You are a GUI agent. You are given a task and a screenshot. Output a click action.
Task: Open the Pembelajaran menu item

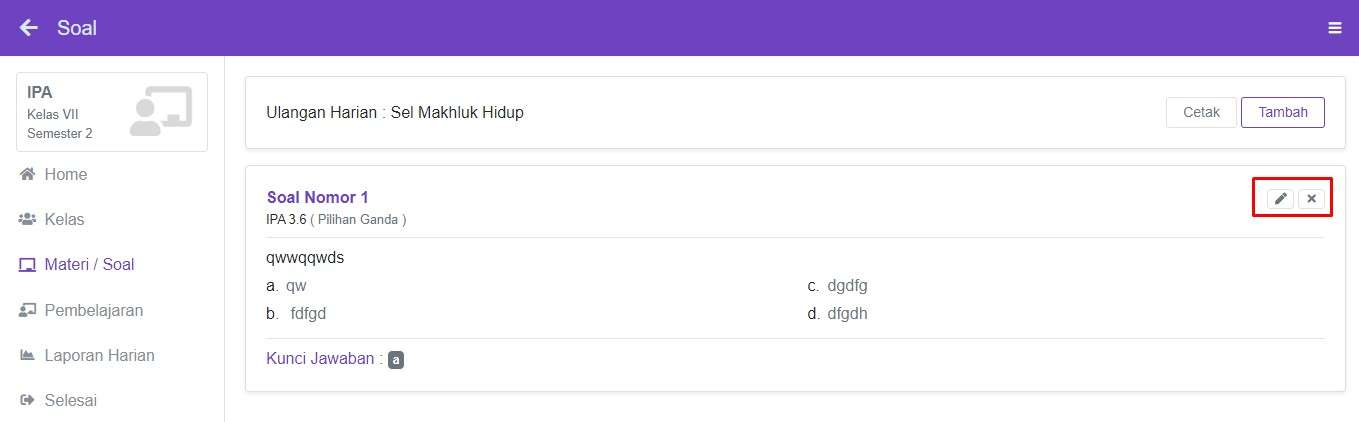point(93,311)
